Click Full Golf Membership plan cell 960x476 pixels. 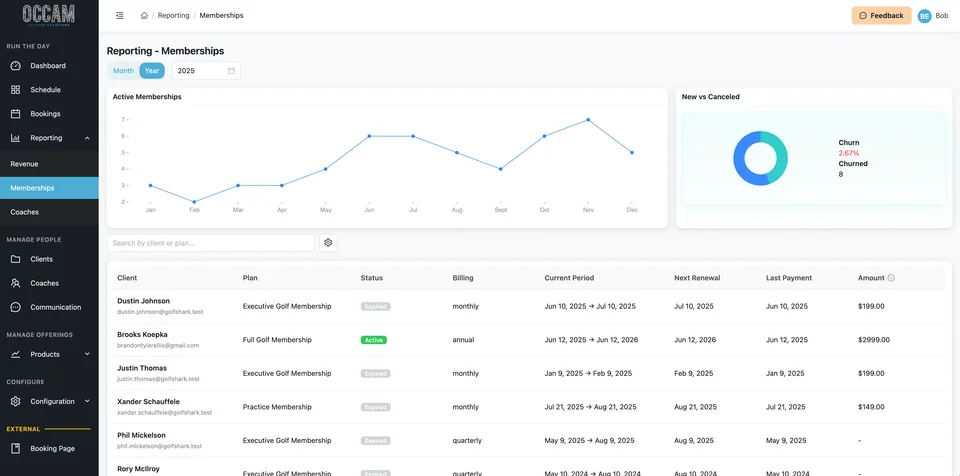point(277,339)
